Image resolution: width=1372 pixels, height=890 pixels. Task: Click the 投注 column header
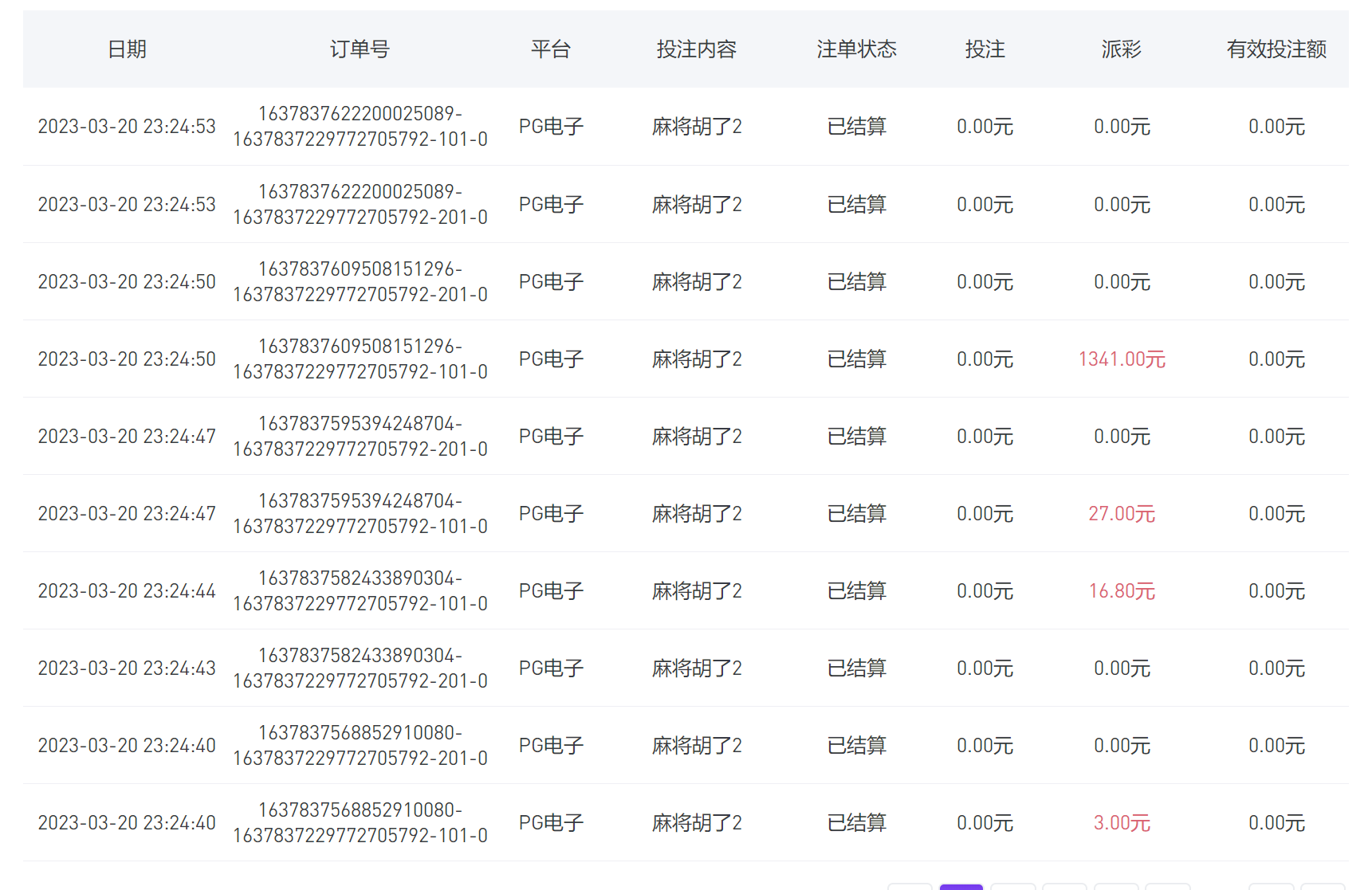pos(985,49)
